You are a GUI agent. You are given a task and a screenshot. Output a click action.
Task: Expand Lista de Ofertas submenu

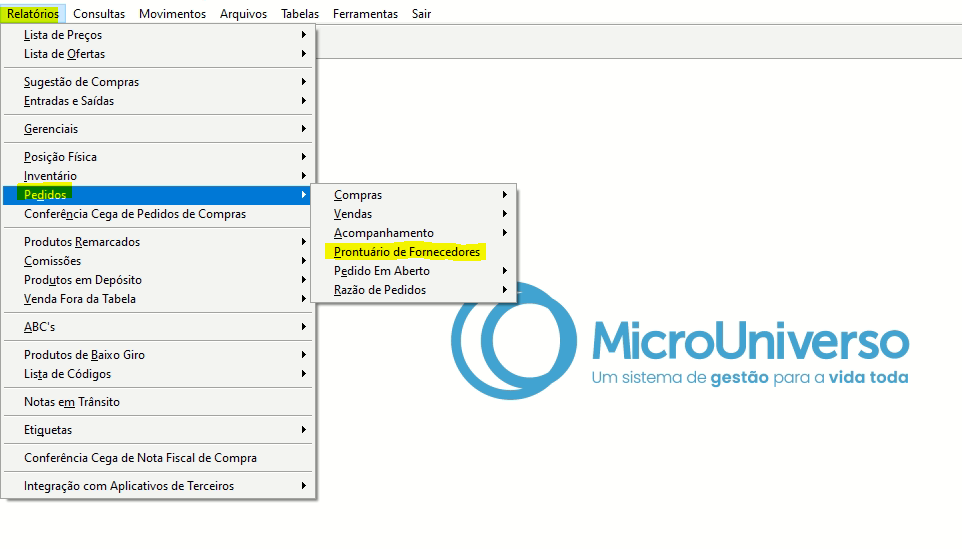[158, 54]
